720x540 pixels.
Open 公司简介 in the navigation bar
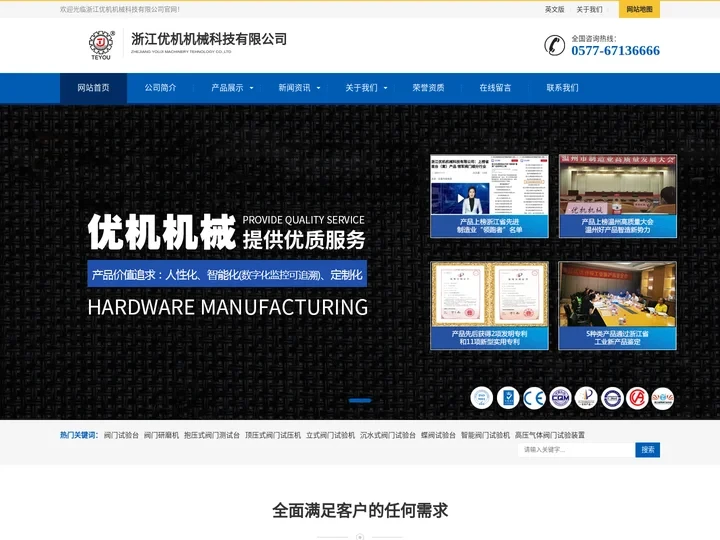[x=160, y=88]
